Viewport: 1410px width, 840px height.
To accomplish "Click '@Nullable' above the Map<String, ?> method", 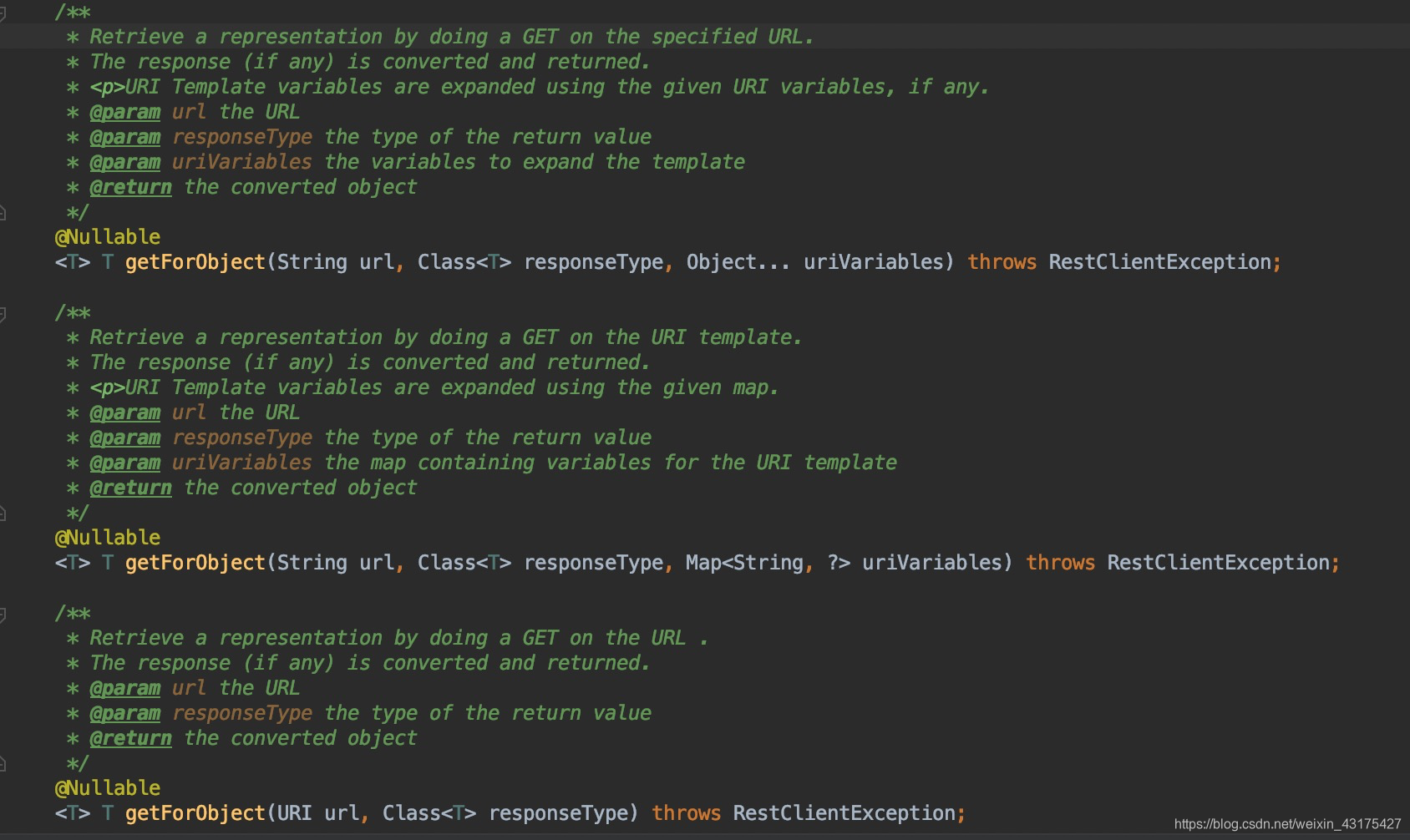I will (x=108, y=538).
